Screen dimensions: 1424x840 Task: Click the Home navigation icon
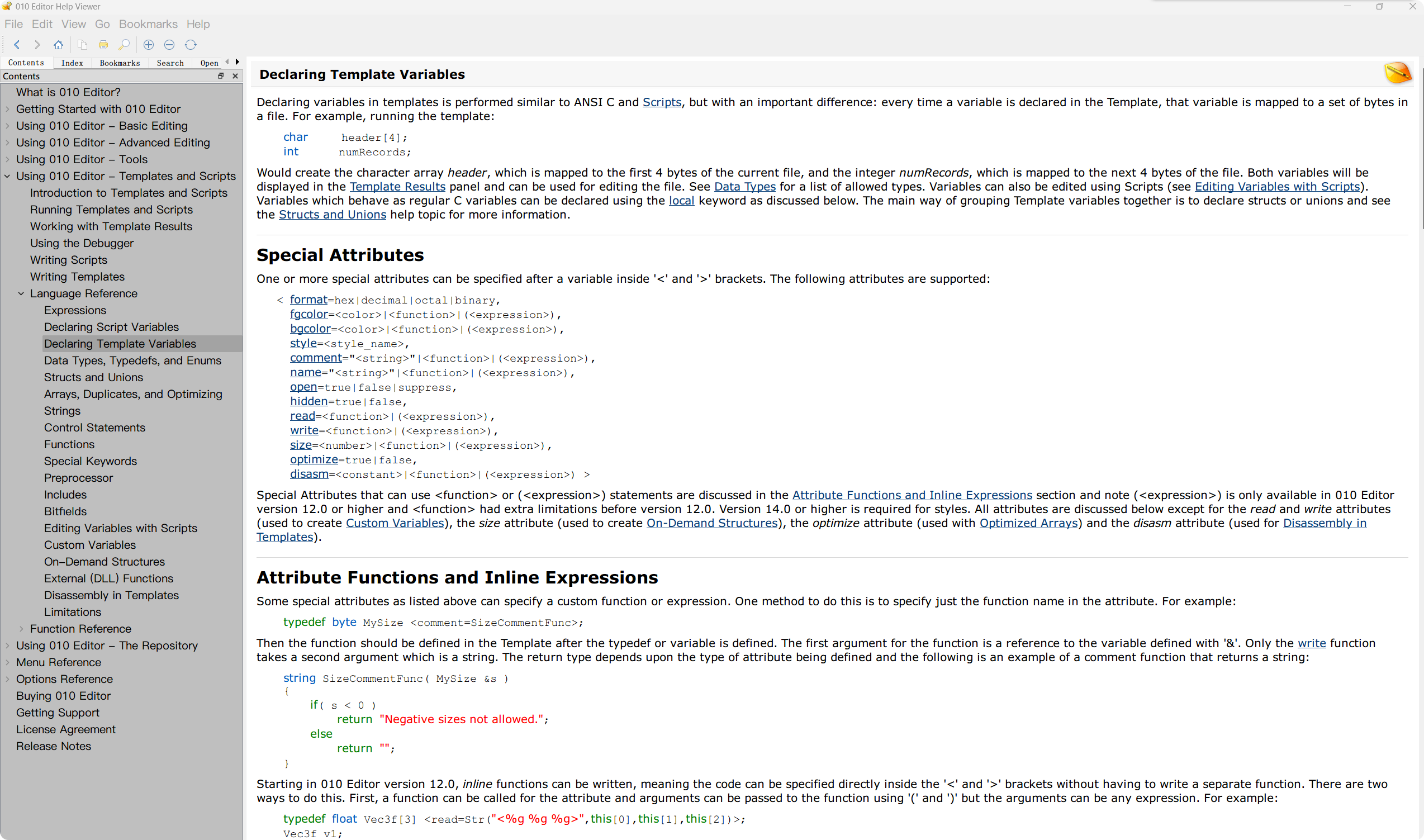pos(57,44)
